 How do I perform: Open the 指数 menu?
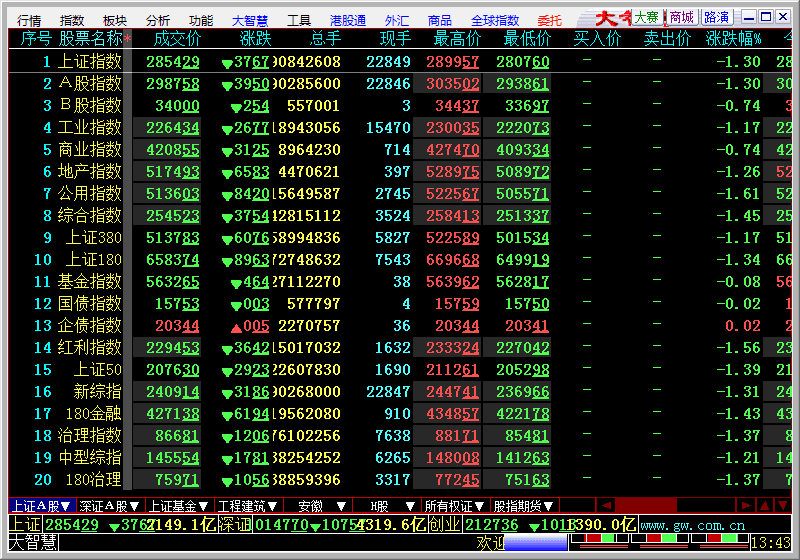[x=71, y=20]
